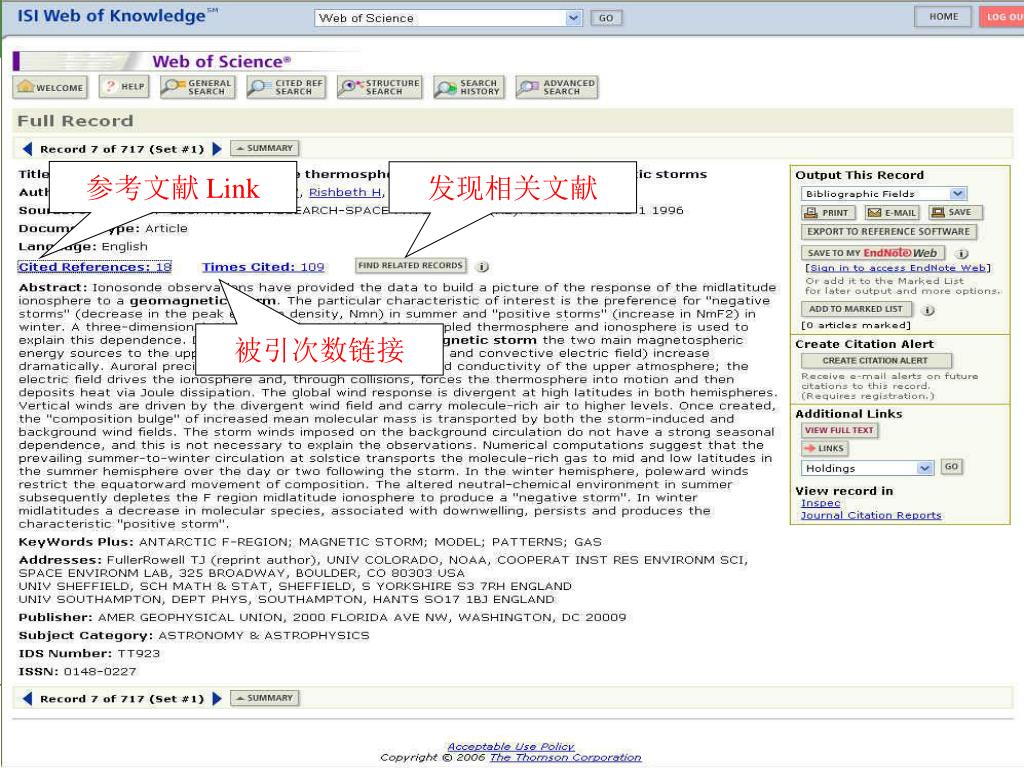Click the LINKS arrow button
The width and height of the screenshot is (1024, 768).
[x=824, y=449]
